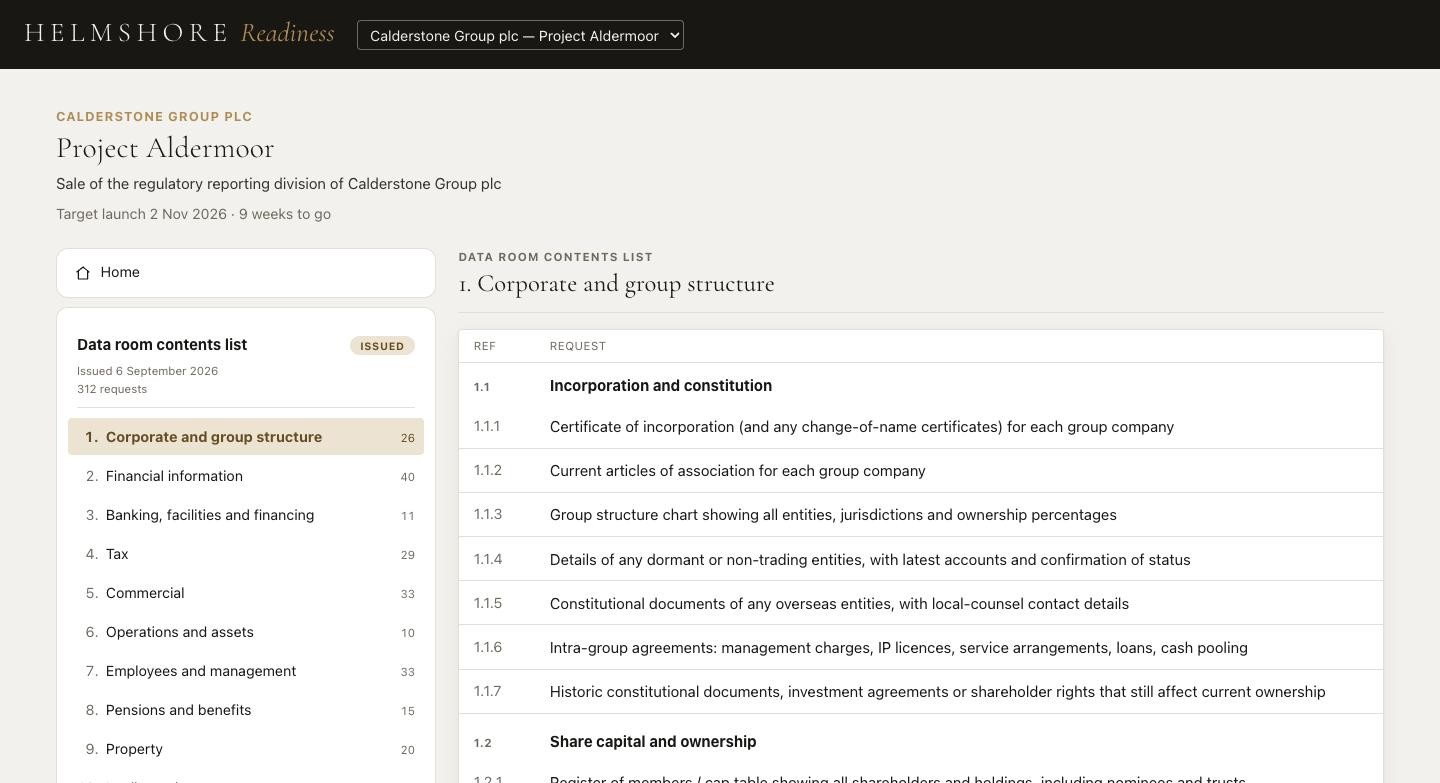The height and width of the screenshot is (783, 1440).
Task: Click the count 26 beside Corporate structure
Action: click(x=407, y=438)
